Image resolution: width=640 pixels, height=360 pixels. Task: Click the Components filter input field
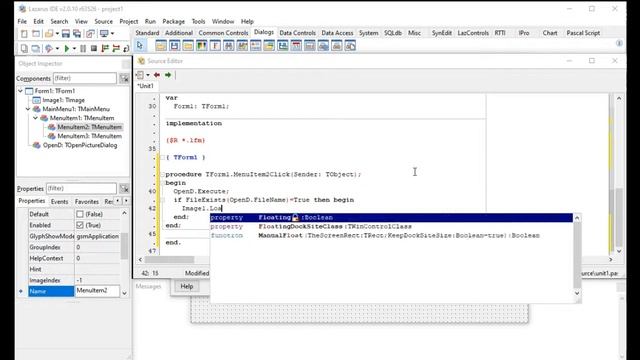[85, 78]
